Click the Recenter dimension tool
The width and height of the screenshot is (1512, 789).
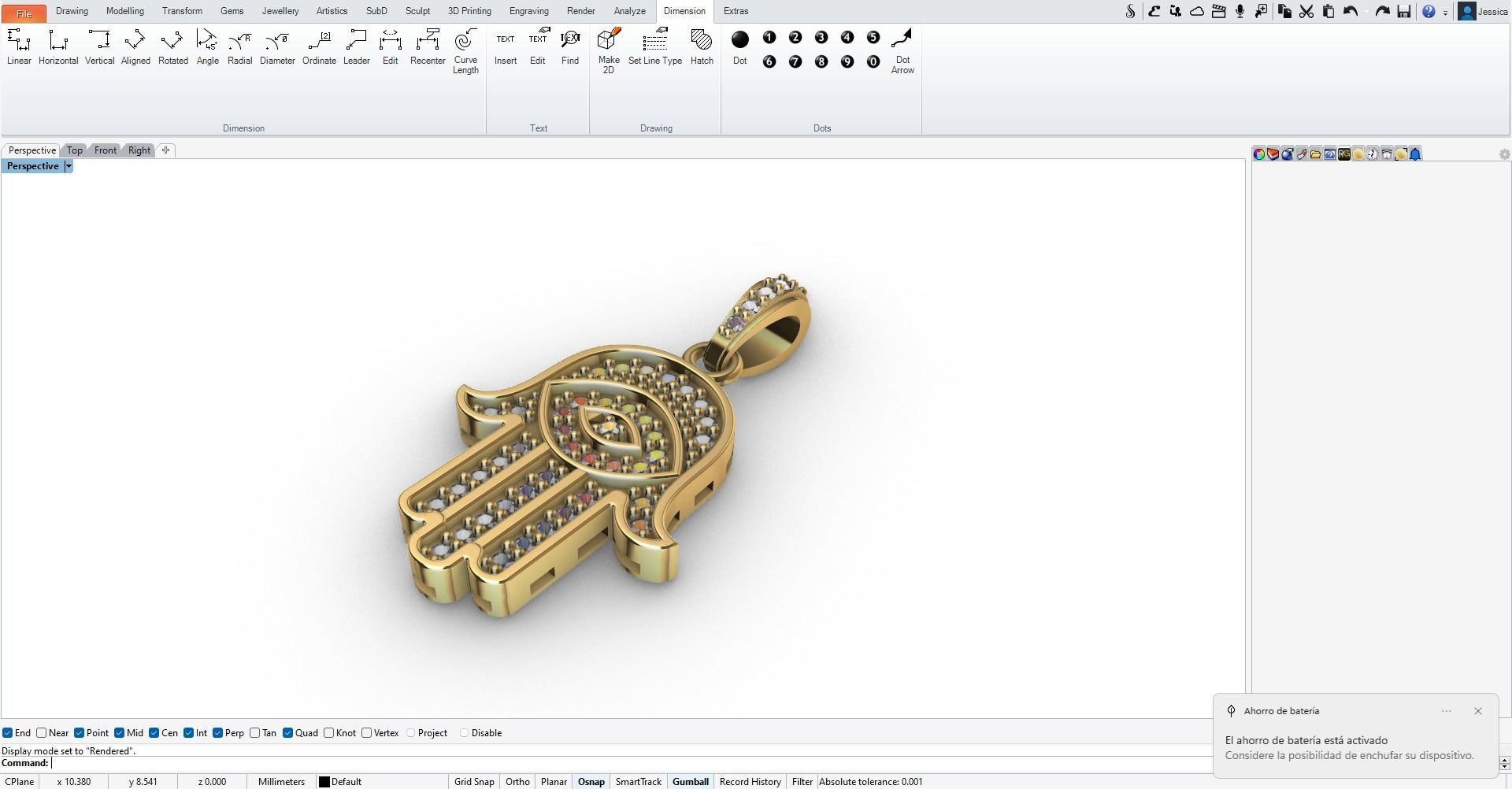coord(428,47)
